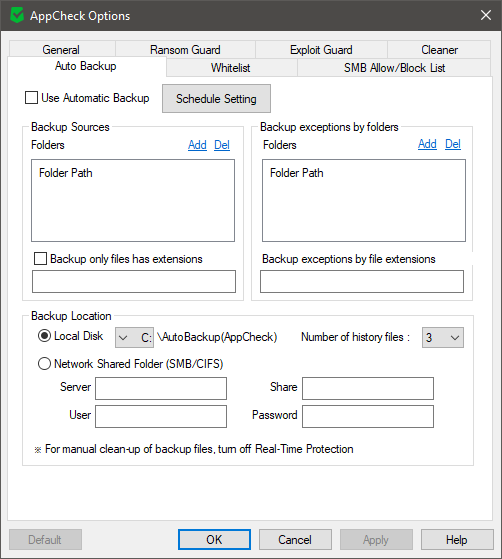Add a folder to Backup Sources
The height and width of the screenshot is (559, 502).
coord(197,145)
